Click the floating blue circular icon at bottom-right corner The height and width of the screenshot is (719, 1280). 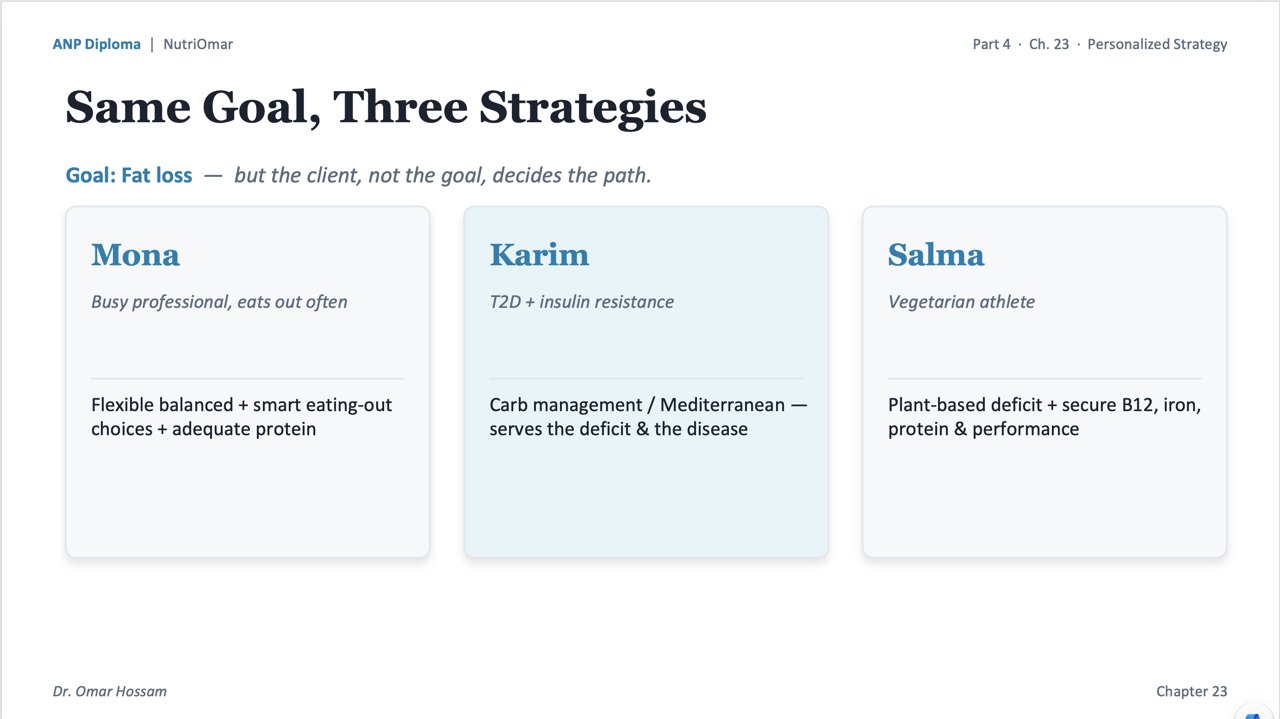[1254, 711]
